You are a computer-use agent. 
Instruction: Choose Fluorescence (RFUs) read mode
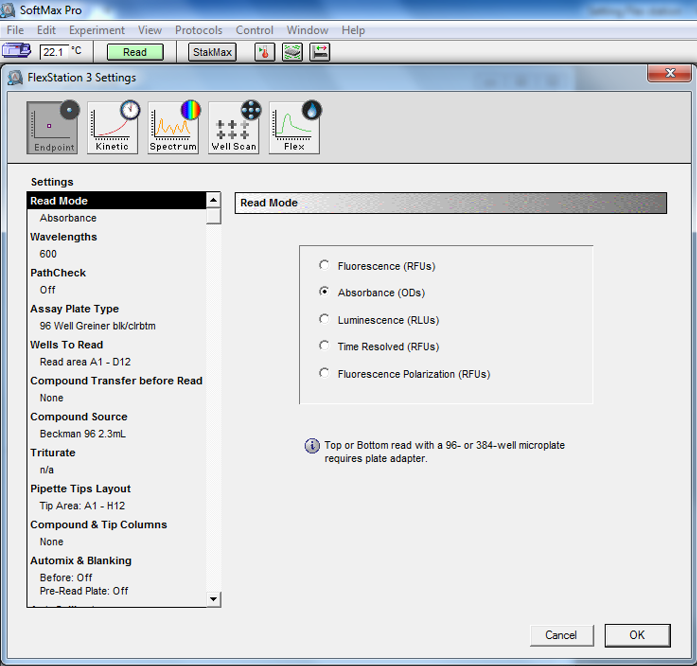point(324,265)
